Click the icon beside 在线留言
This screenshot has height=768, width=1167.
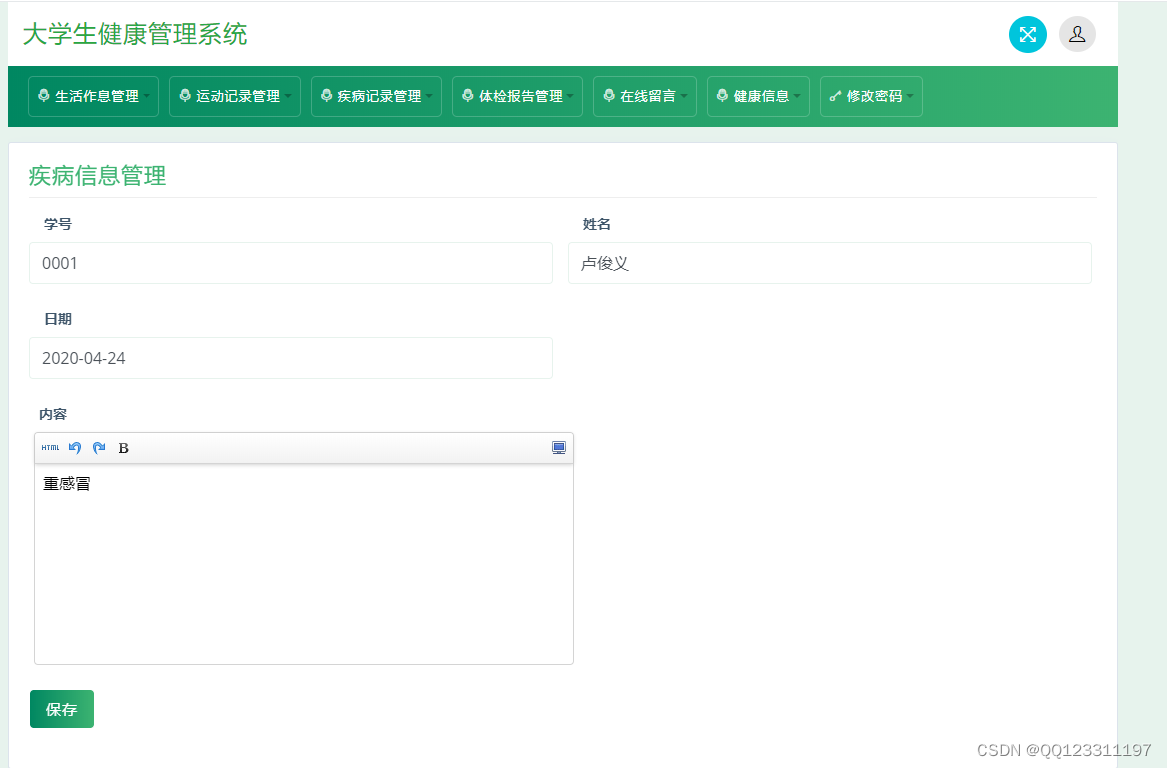(x=609, y=95)
